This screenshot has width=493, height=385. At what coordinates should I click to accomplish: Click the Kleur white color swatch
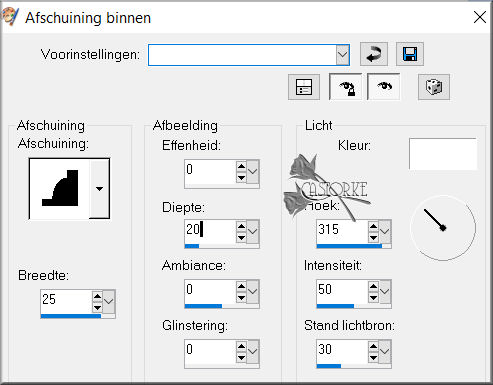pos(443,154)
